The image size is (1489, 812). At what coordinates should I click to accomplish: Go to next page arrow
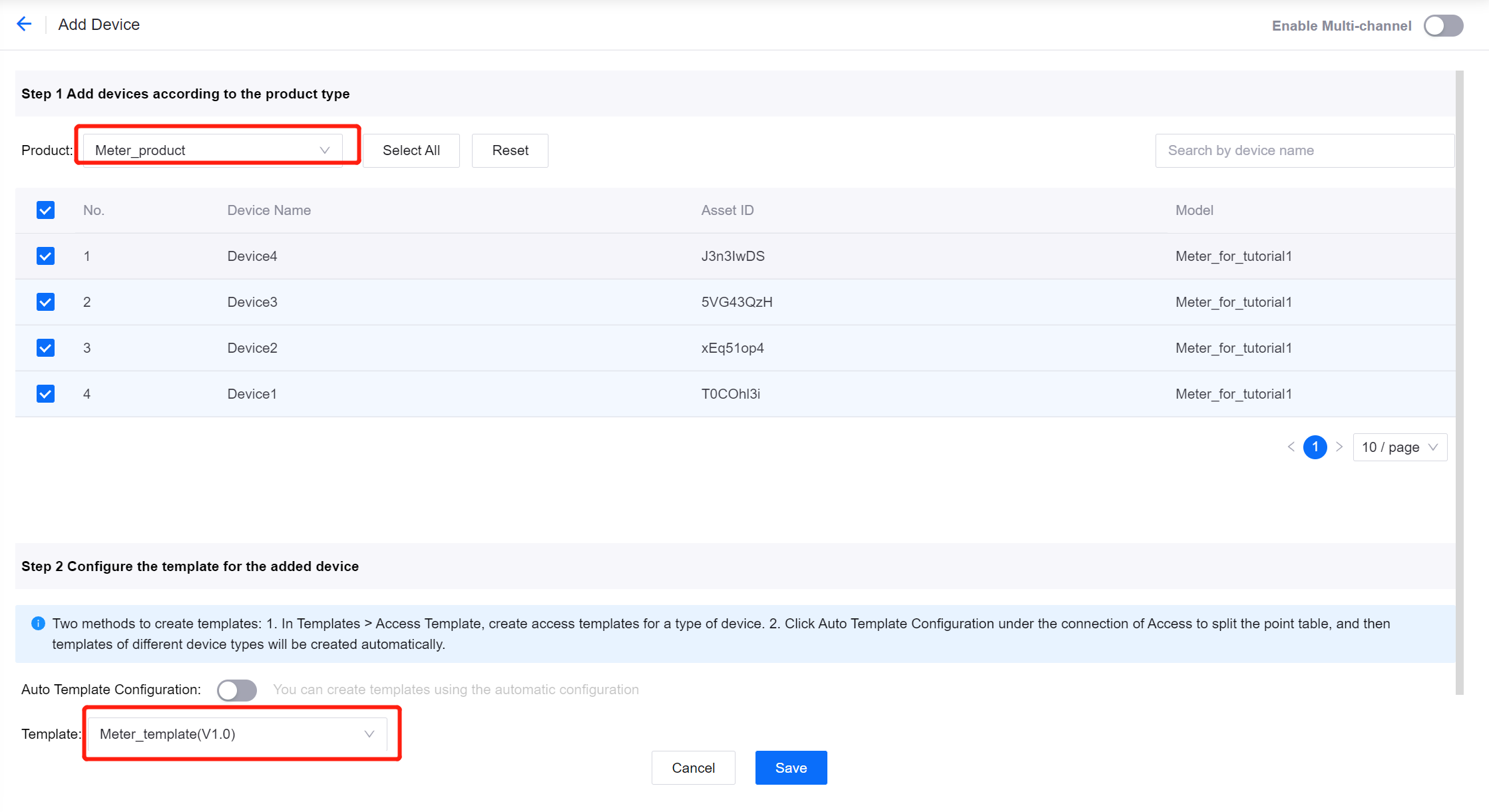(1339, 447)
